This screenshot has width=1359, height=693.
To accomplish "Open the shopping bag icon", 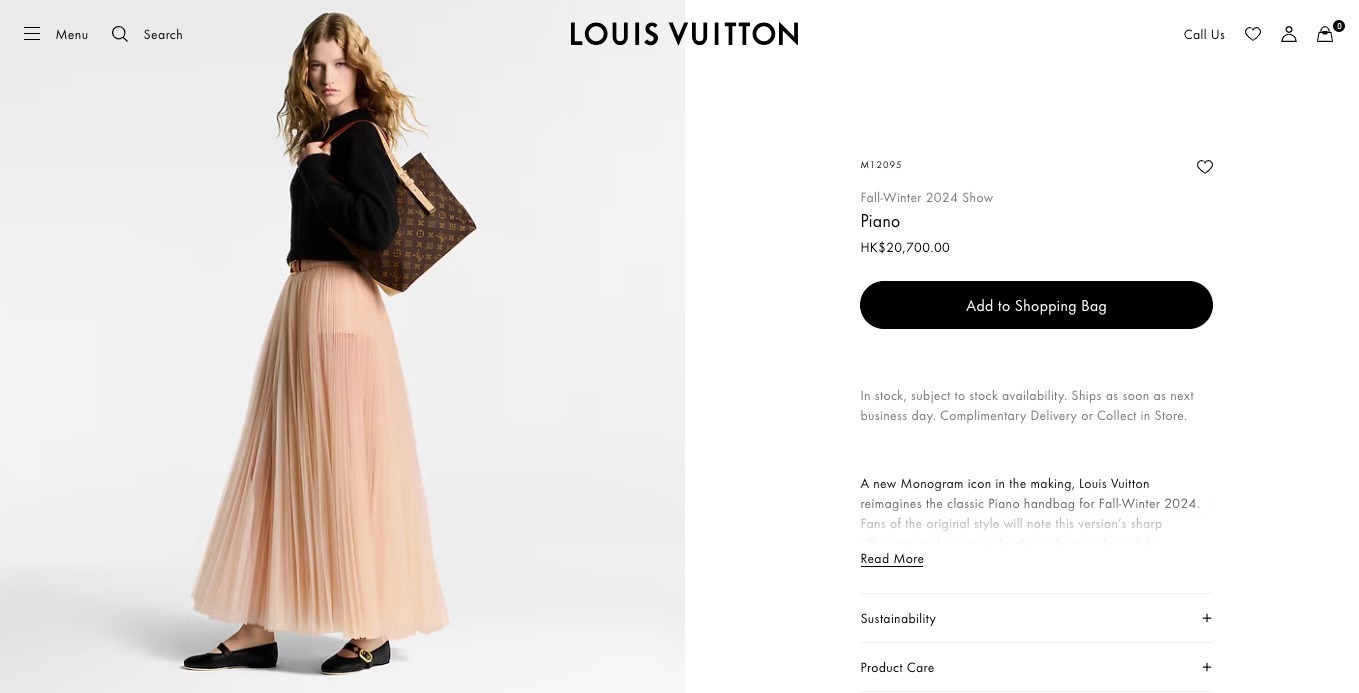I will click(x=1325, y=35).
